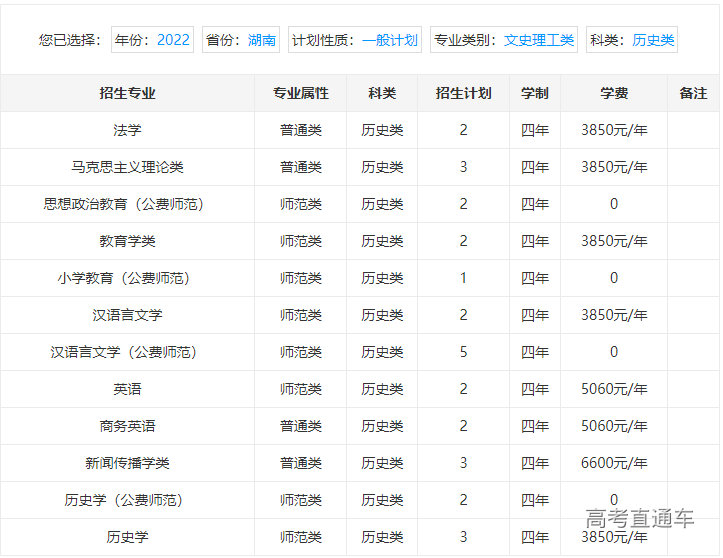Click the 科类 历史类 filter

pyautogui.click(x=632, y=40)
